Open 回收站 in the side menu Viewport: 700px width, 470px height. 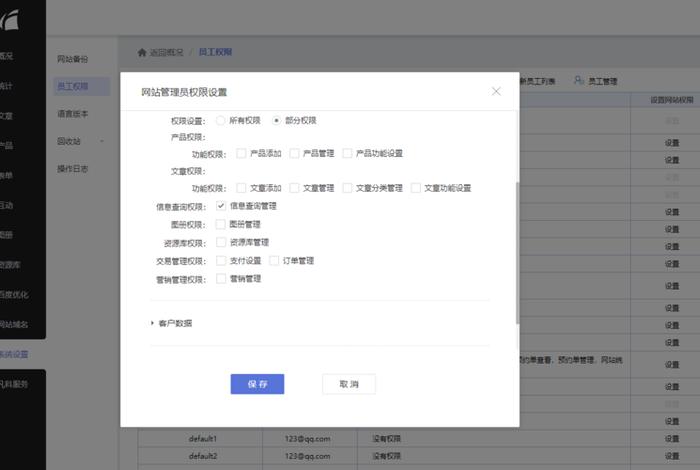(68, 141)
